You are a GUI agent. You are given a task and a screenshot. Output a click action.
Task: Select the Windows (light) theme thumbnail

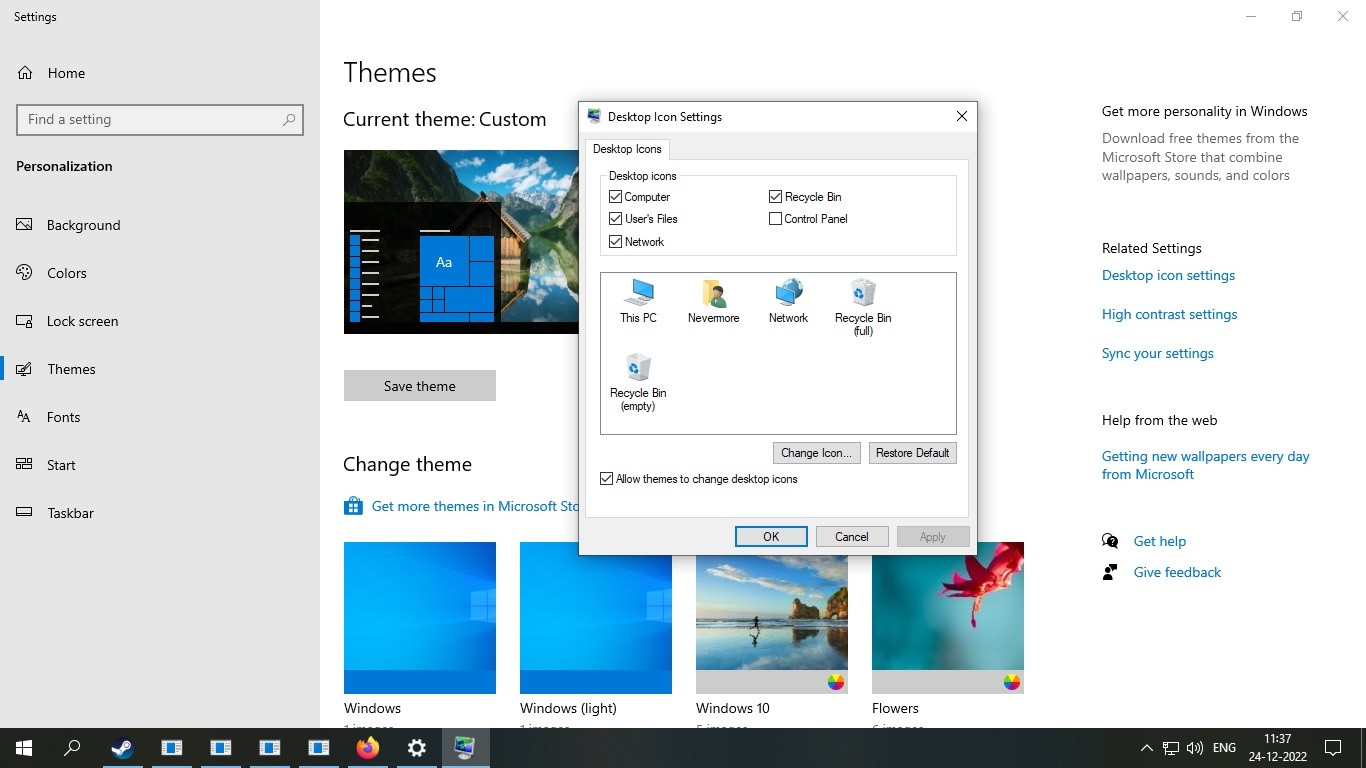[596, 618]
